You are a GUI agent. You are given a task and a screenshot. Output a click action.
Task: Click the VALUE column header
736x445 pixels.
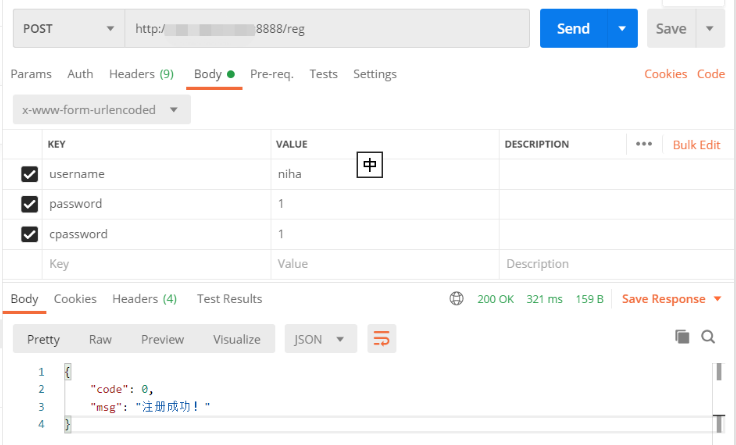[x=291, y=144]
